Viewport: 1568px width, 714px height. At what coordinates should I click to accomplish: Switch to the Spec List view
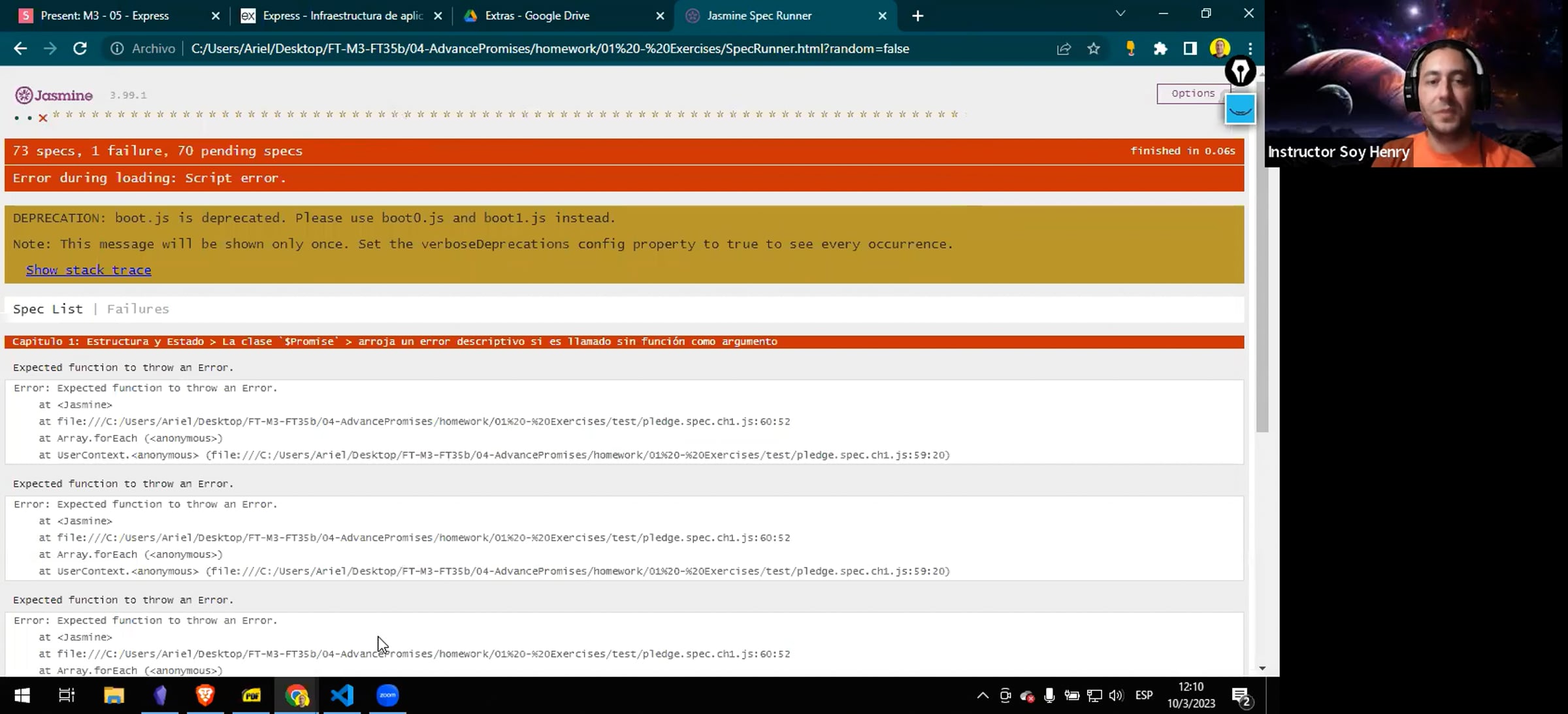(48, 309)
